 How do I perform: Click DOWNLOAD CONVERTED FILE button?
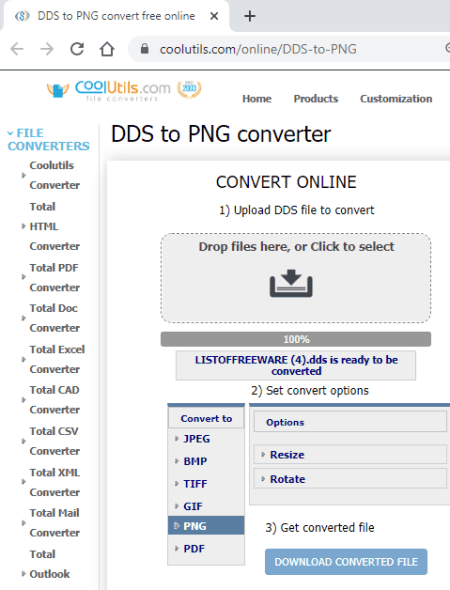[x=346, y=562]
